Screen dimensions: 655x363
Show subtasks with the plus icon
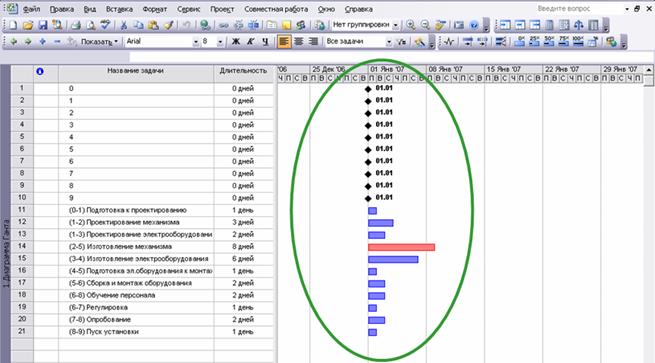(42, 41)
